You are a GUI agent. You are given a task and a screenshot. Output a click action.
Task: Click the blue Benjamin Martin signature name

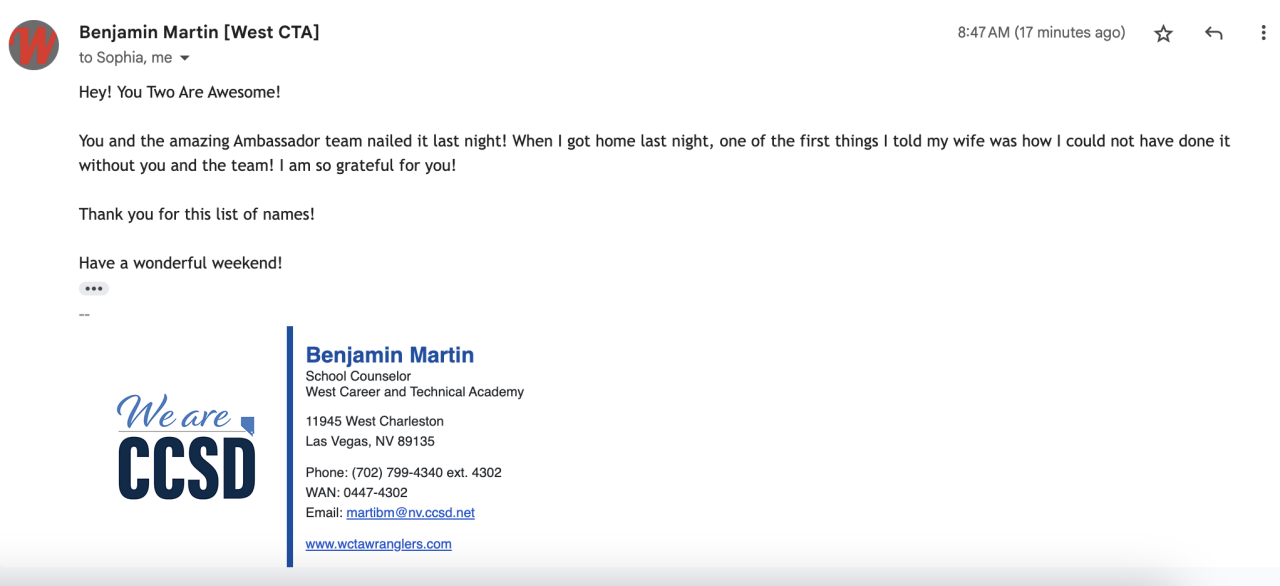click(x=389, y=355)
